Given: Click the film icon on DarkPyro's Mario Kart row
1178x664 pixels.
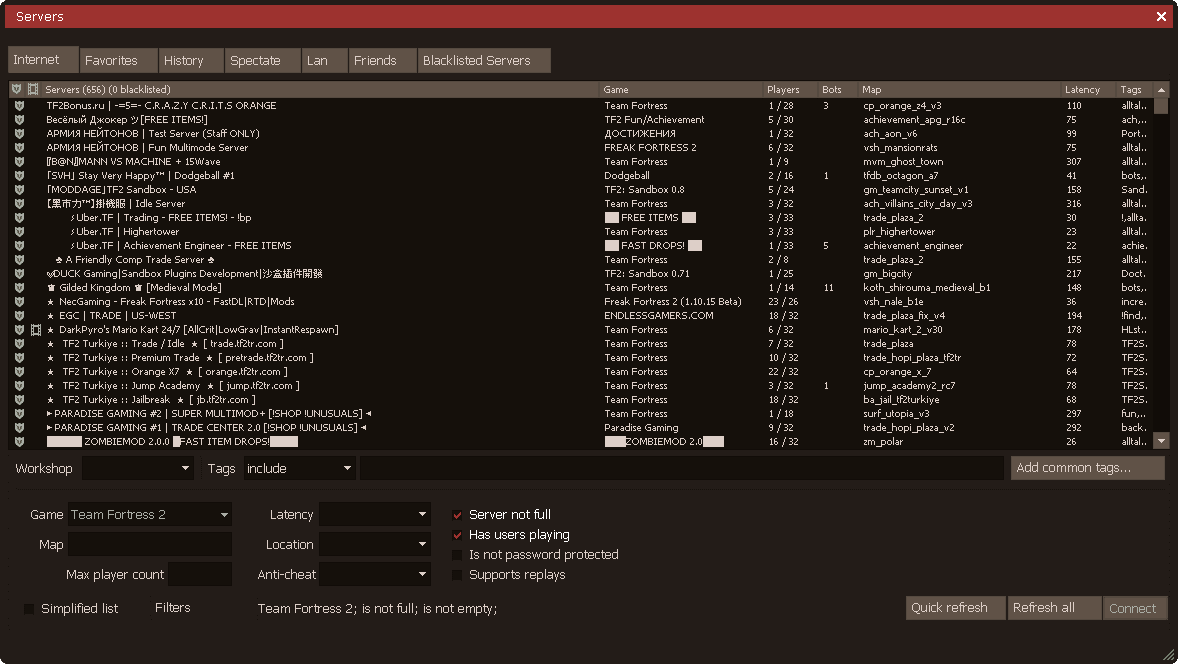Looking at the screenshot, I should point(33,330).
